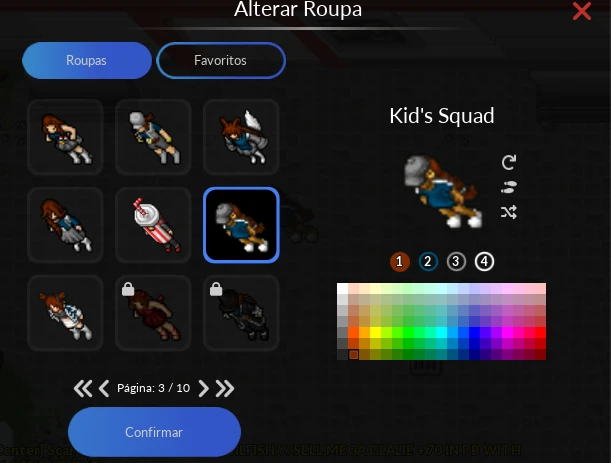Advance to the next outfit page
This screenshot has width=611, height=463.
[x=203, y=388]
